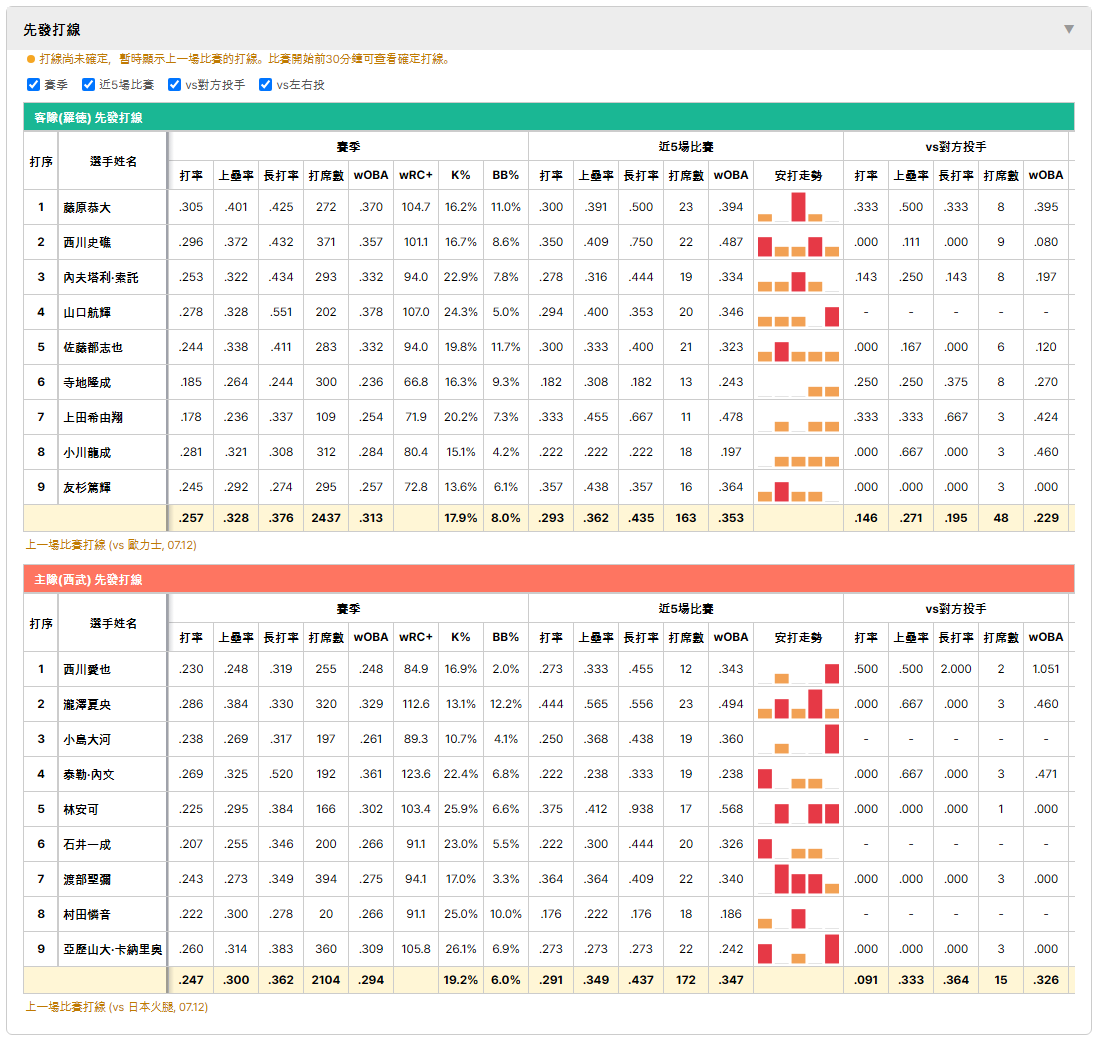Toggle the 近5場比賽 checkbox
The image size is (1098, 1041).
coord(88,85)
